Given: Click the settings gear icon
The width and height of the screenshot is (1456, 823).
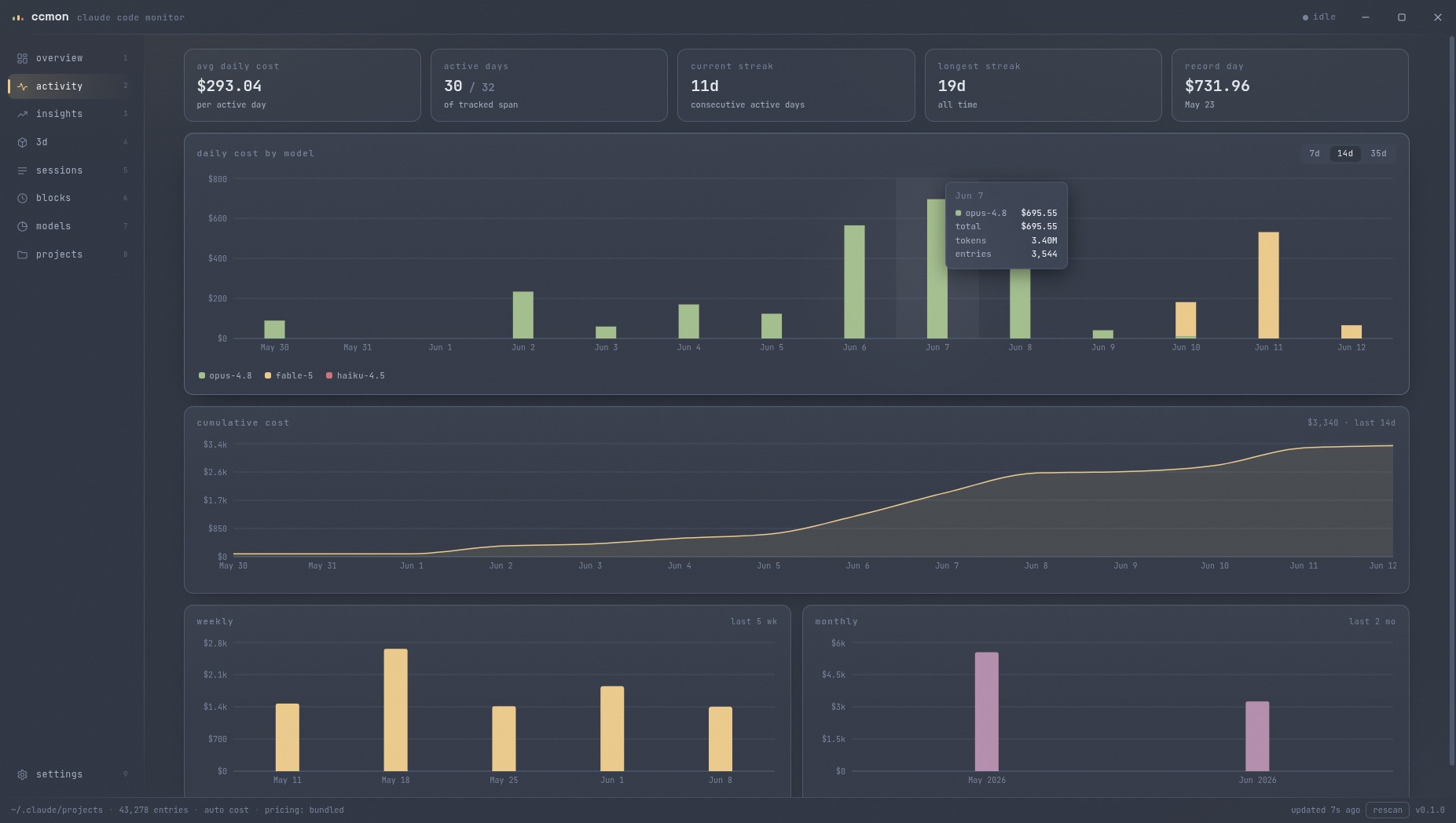Looking at the screenshot, I should tap(22, 774).
